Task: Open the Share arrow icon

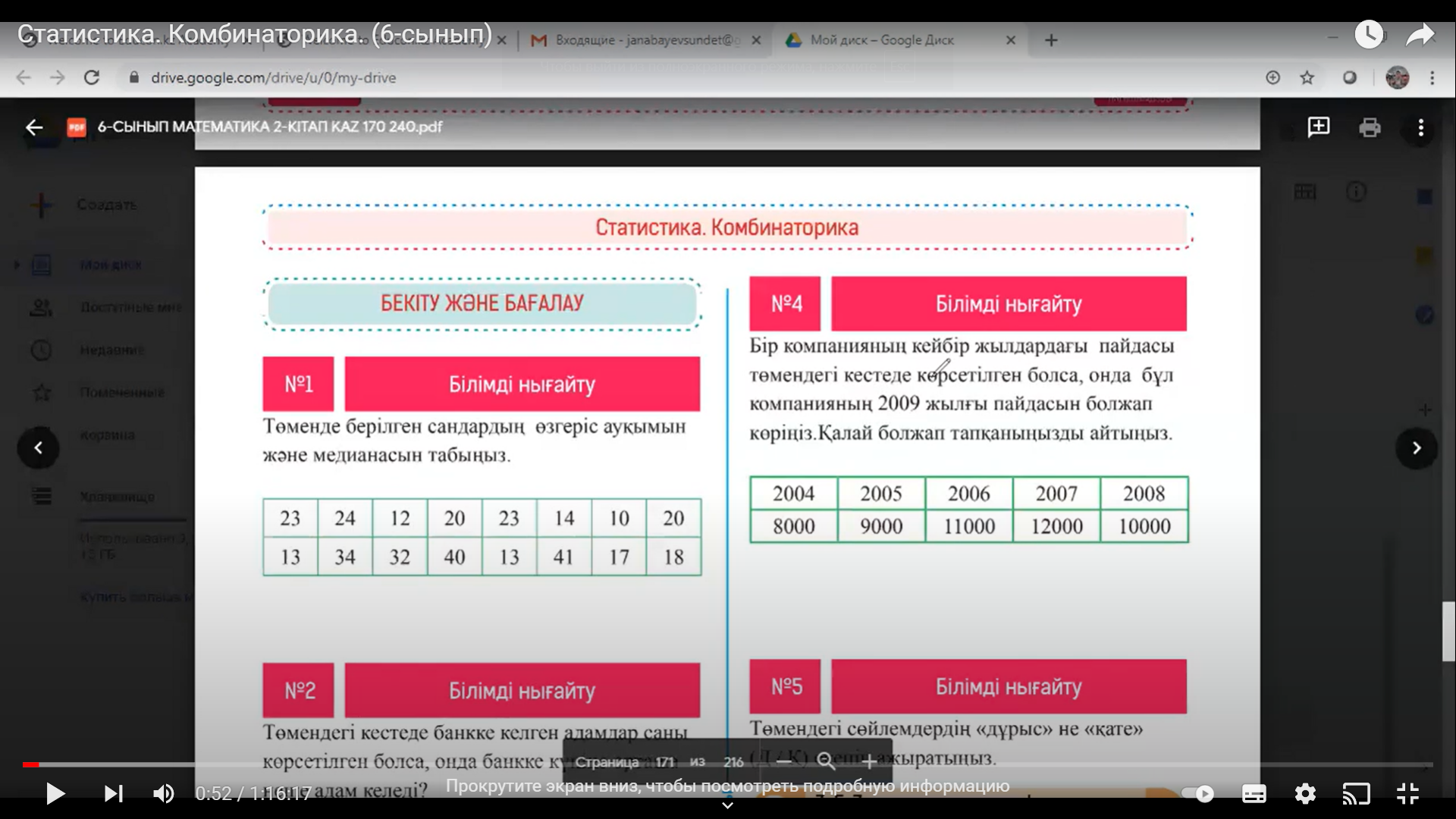Action: (x=1420, y=35)
